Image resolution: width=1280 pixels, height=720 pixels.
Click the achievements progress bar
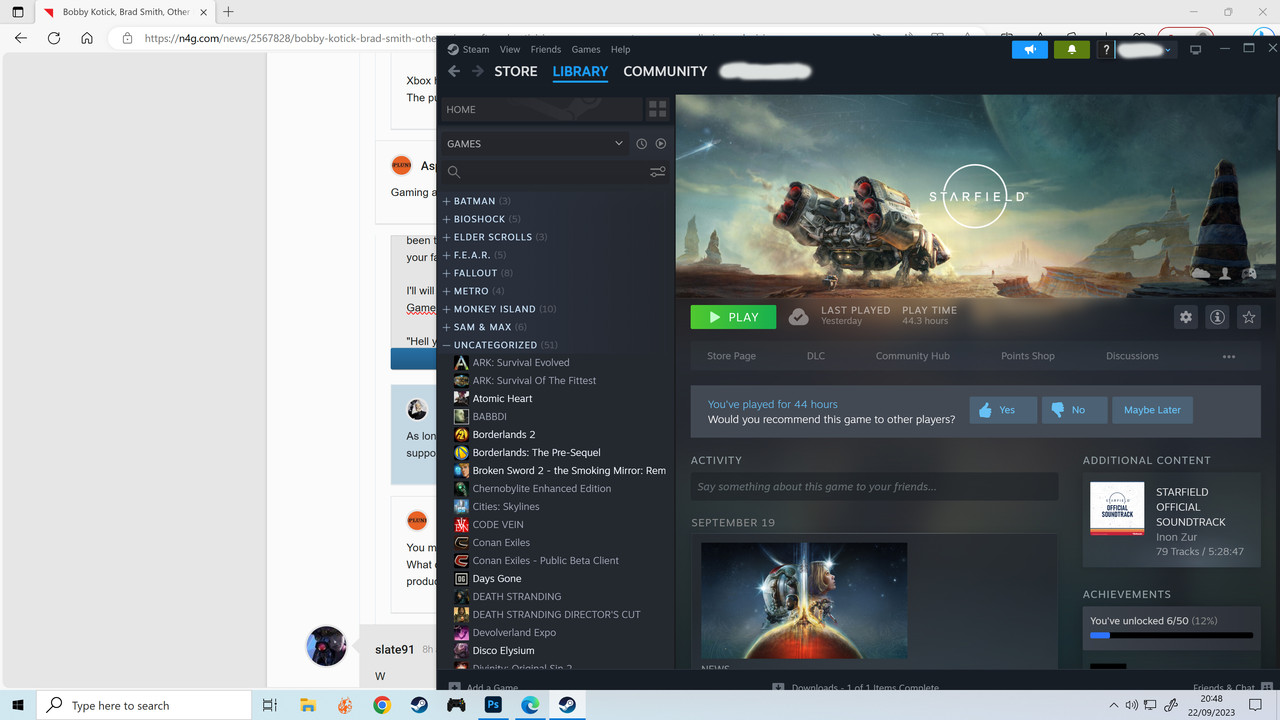pos(1171,635)
